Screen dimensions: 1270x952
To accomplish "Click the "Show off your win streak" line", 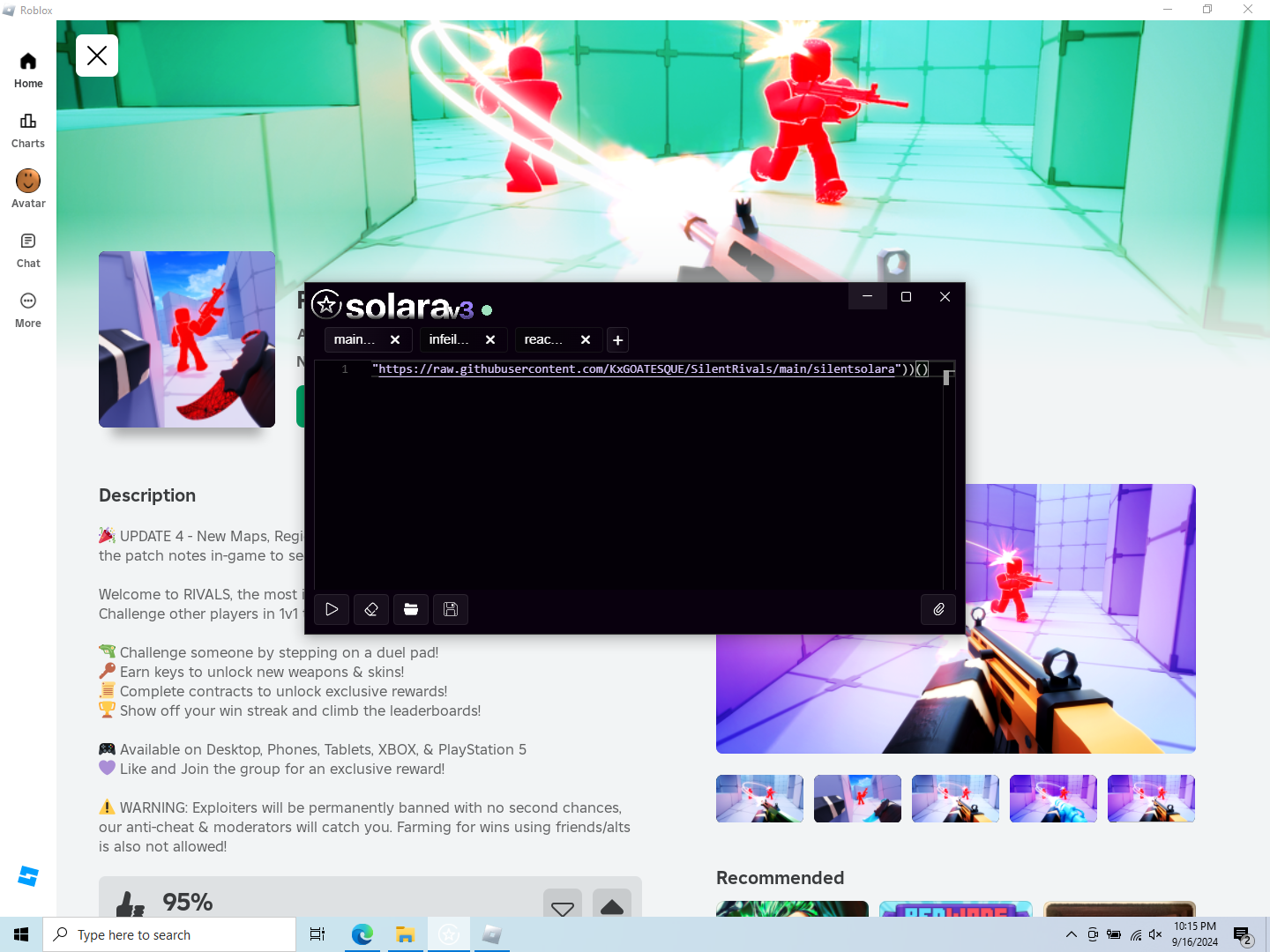I will (290, 710).
